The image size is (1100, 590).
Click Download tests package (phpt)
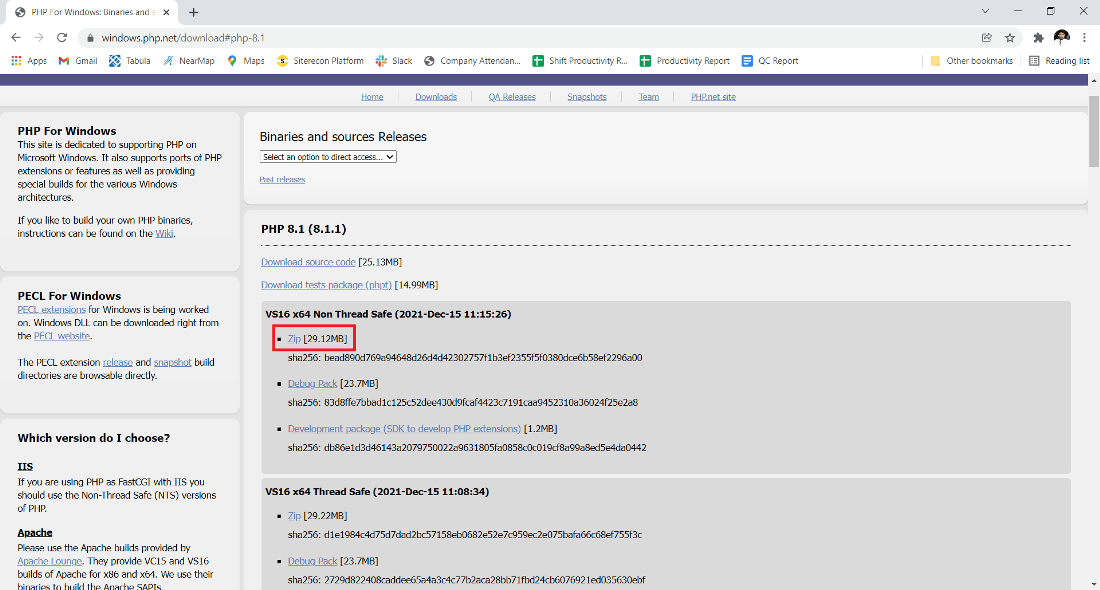point(326,285)
